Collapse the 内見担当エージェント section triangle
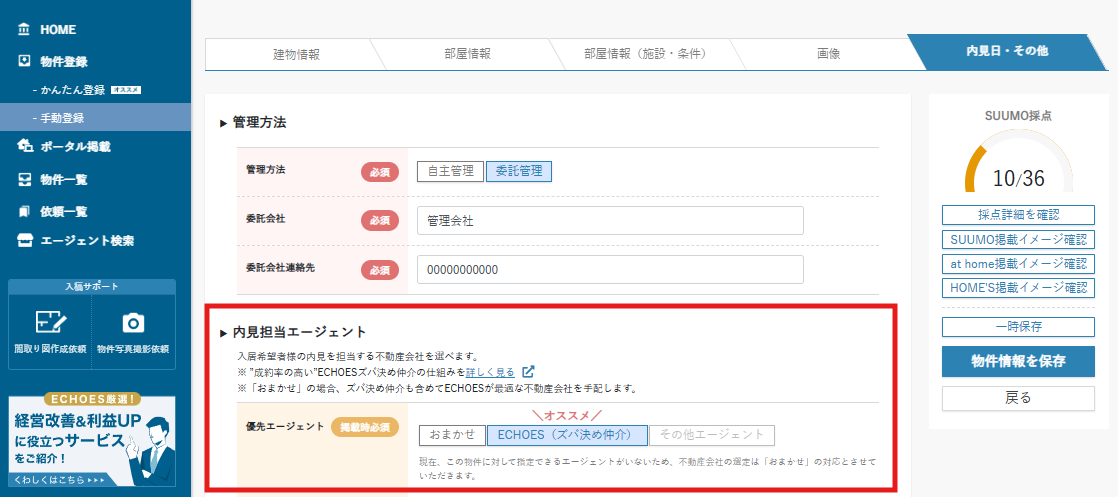Screen dimensions: 1118x497 (224, 332)
